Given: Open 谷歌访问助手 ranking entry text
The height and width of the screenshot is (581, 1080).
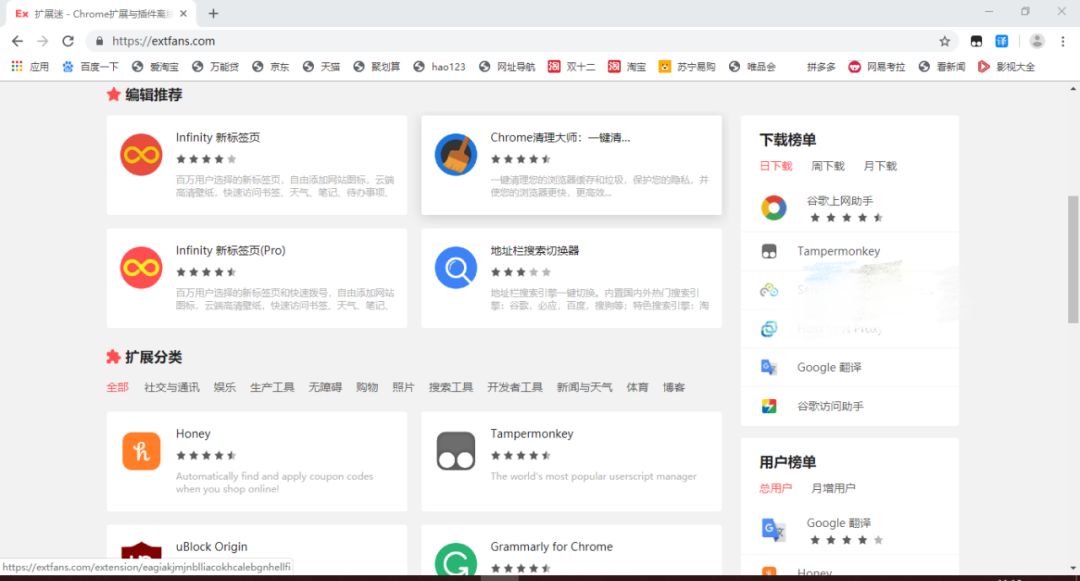Looking at the screenshot, I should 830,406.
